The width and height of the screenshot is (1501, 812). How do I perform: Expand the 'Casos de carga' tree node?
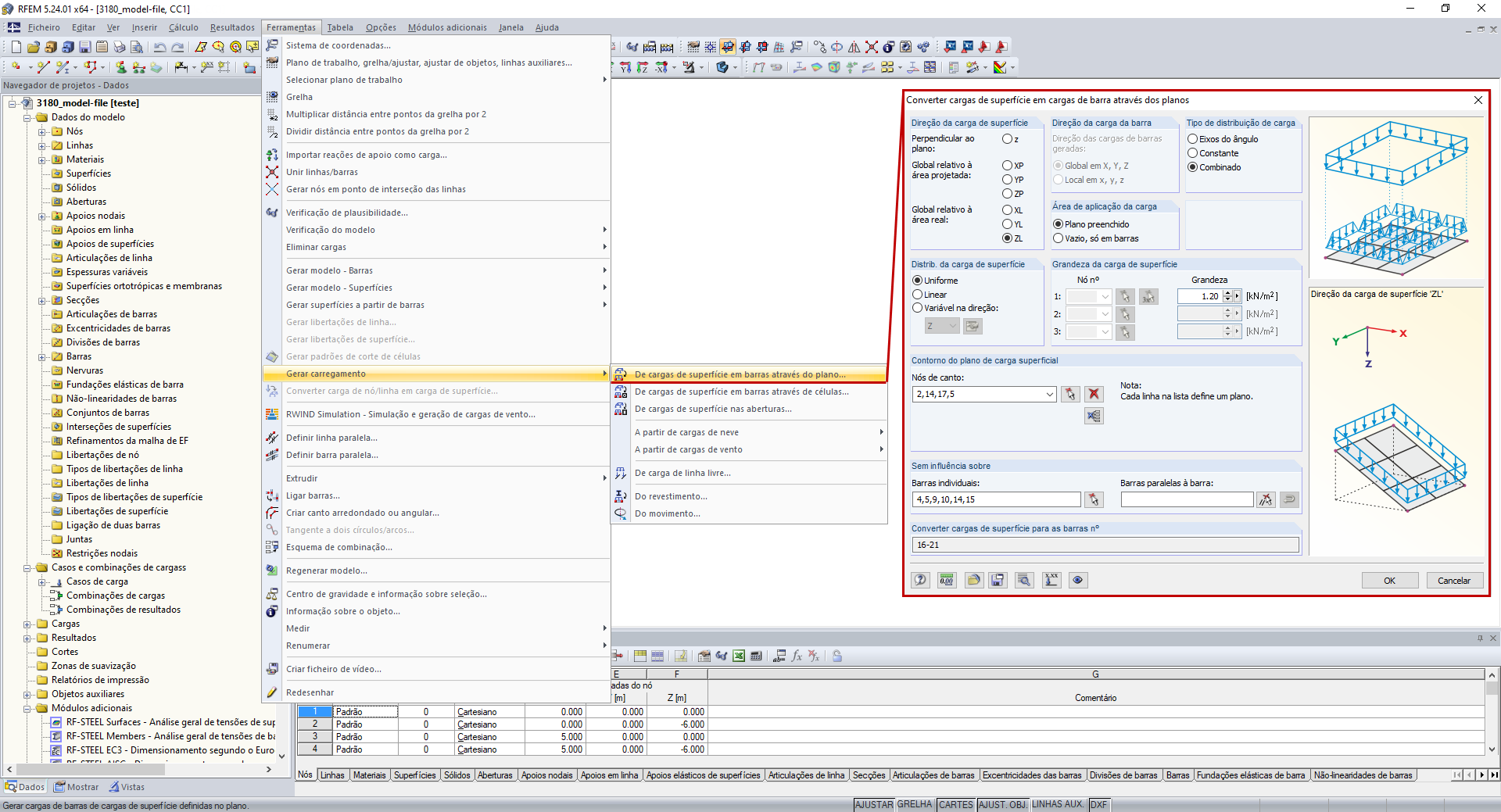point(42,581)
